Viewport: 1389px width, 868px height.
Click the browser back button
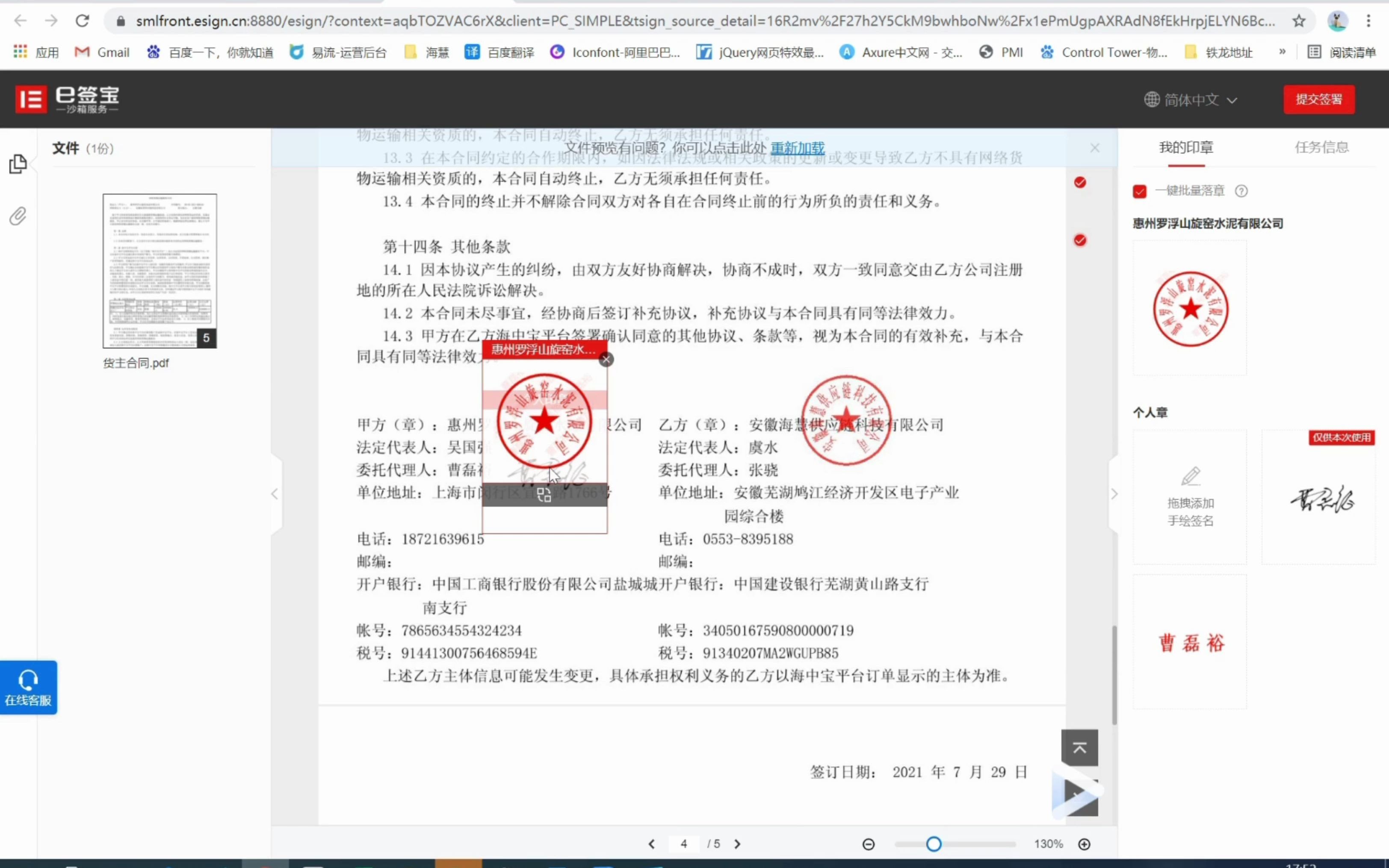coord(20,21)
